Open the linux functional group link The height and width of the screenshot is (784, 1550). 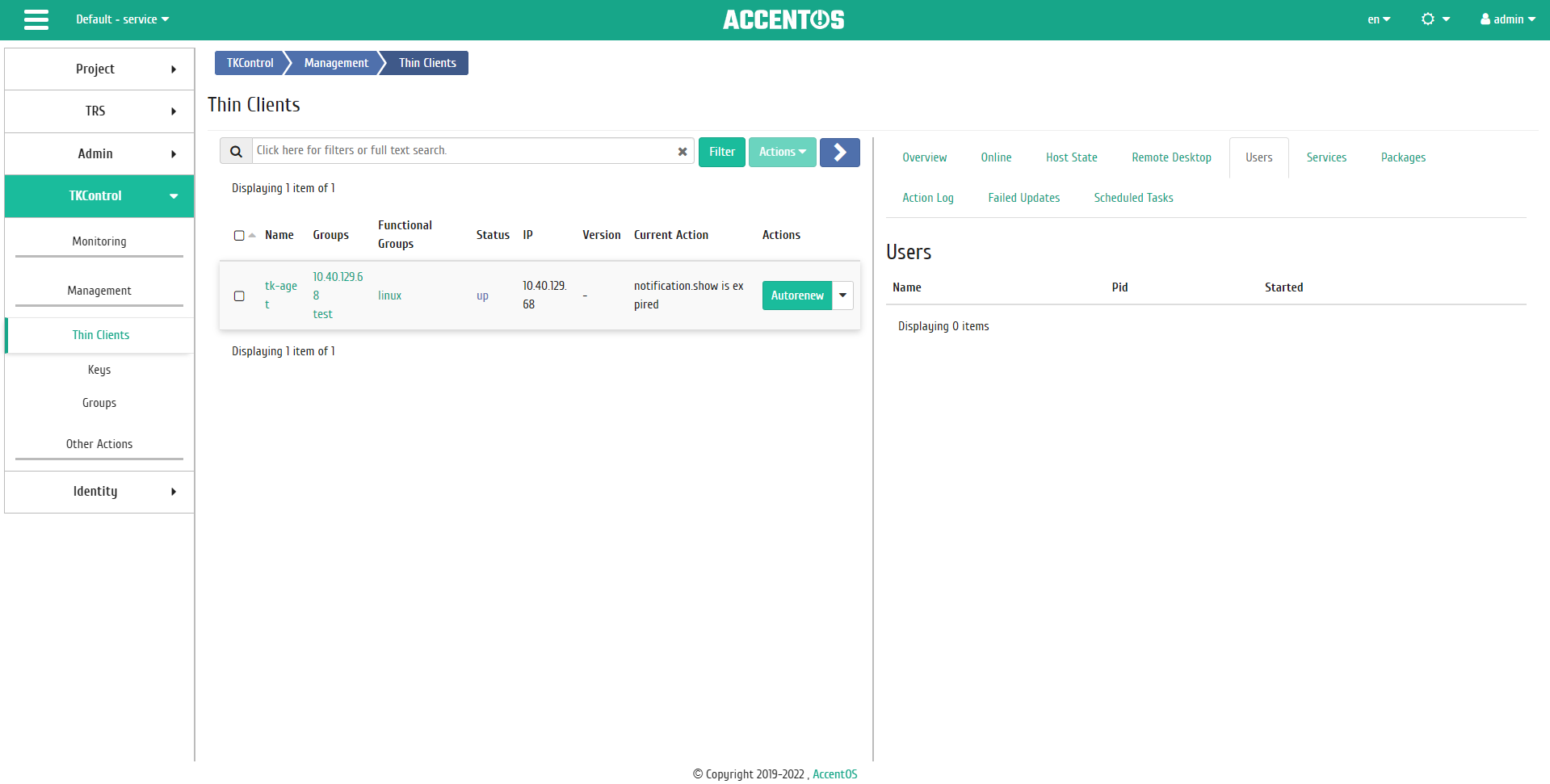tap(389, 296)
